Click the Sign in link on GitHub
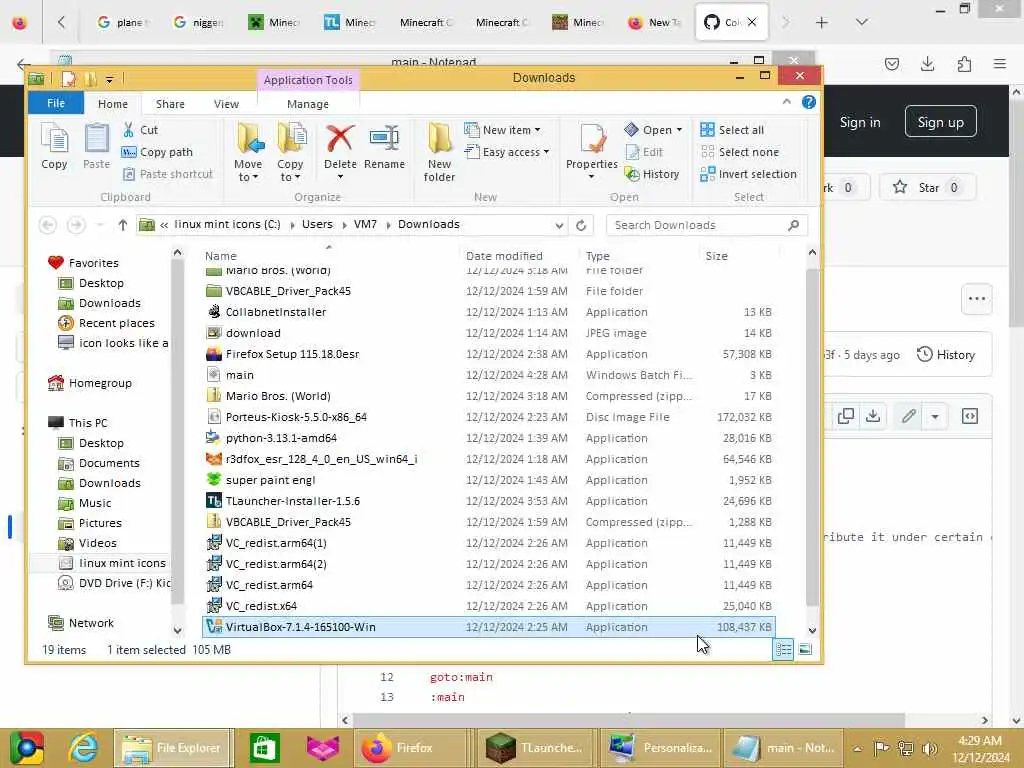Viewport: 1024px width, 768px height. pos(860,122)
